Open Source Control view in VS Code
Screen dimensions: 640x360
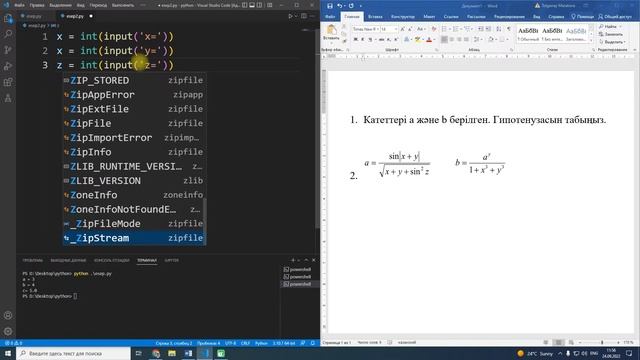tap(8, 50)
